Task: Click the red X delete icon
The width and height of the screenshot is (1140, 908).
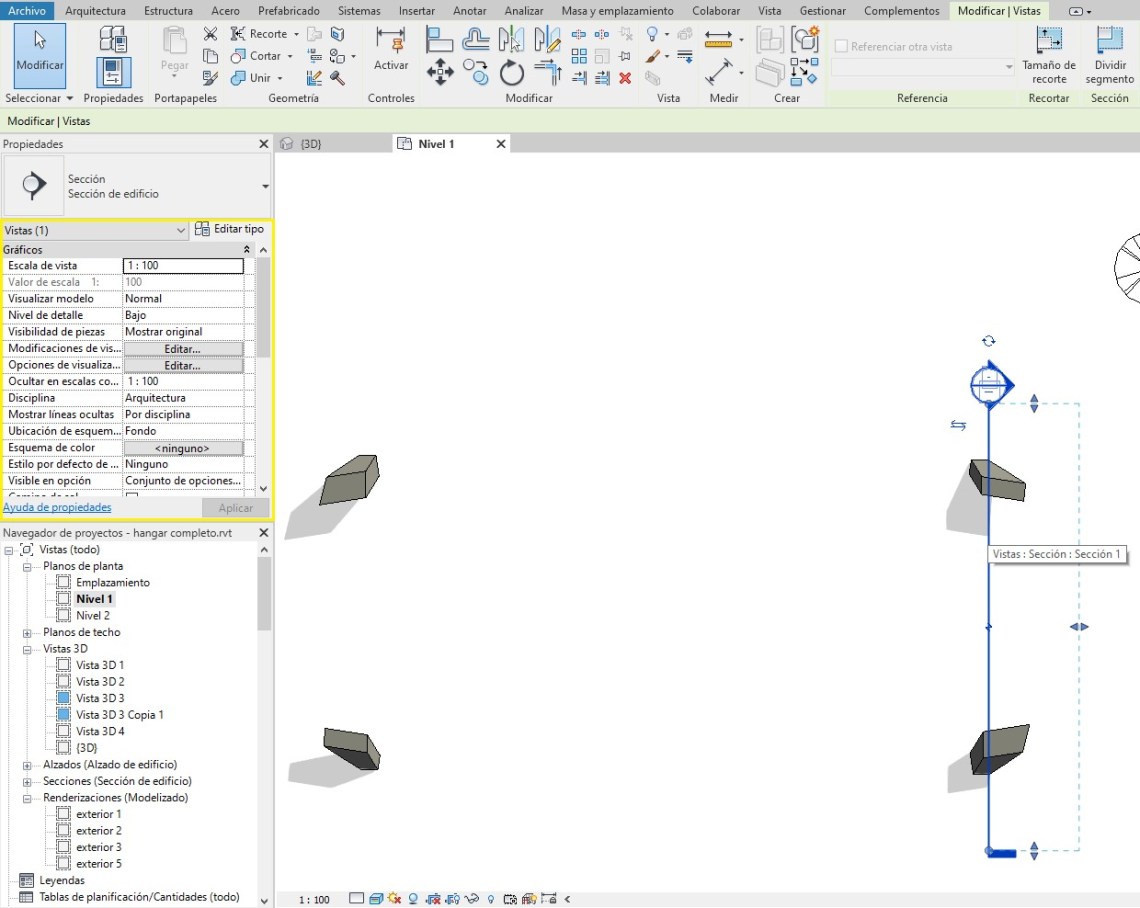Action: coord(625,78)
